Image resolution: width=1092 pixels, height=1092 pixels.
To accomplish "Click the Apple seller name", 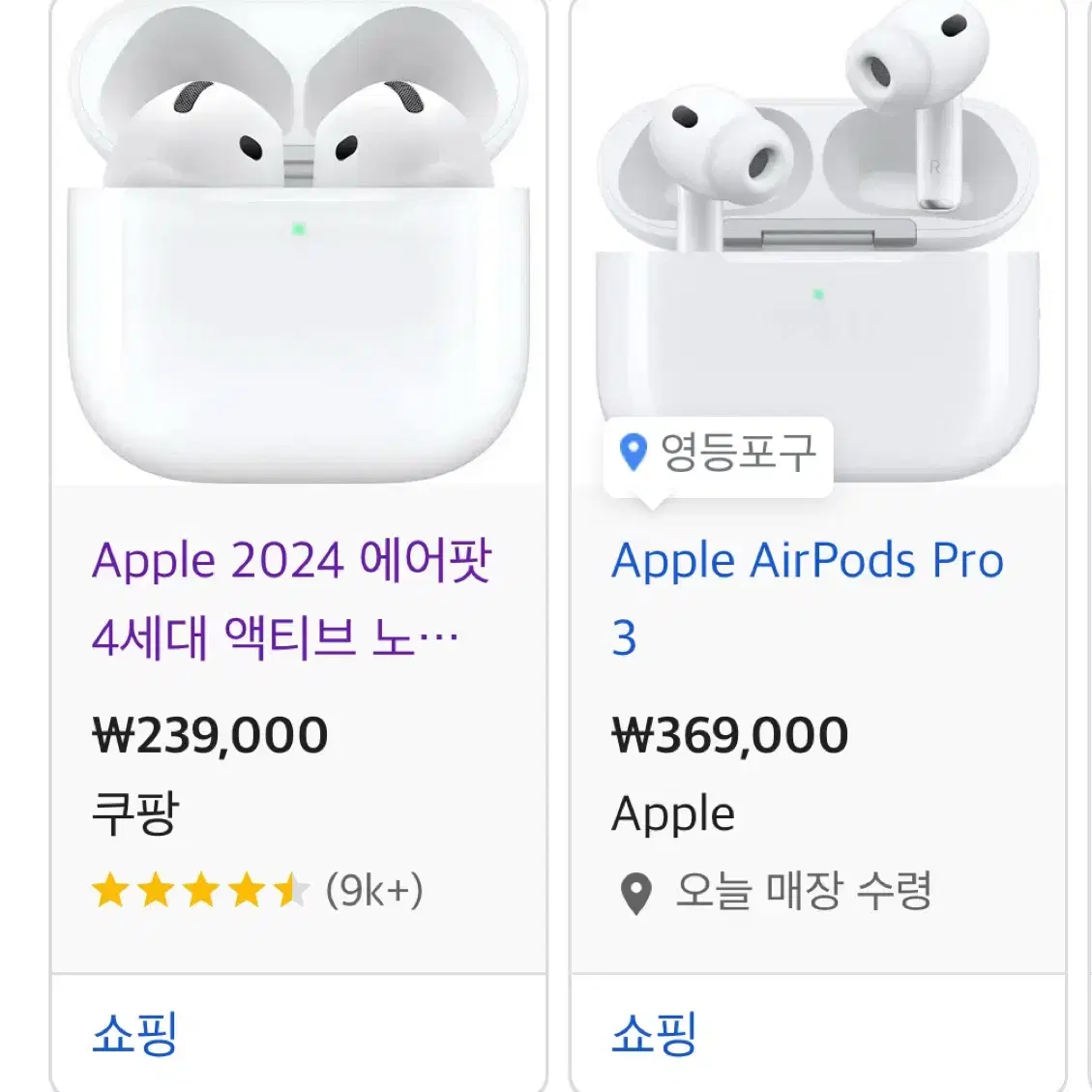I will (671, 812).
